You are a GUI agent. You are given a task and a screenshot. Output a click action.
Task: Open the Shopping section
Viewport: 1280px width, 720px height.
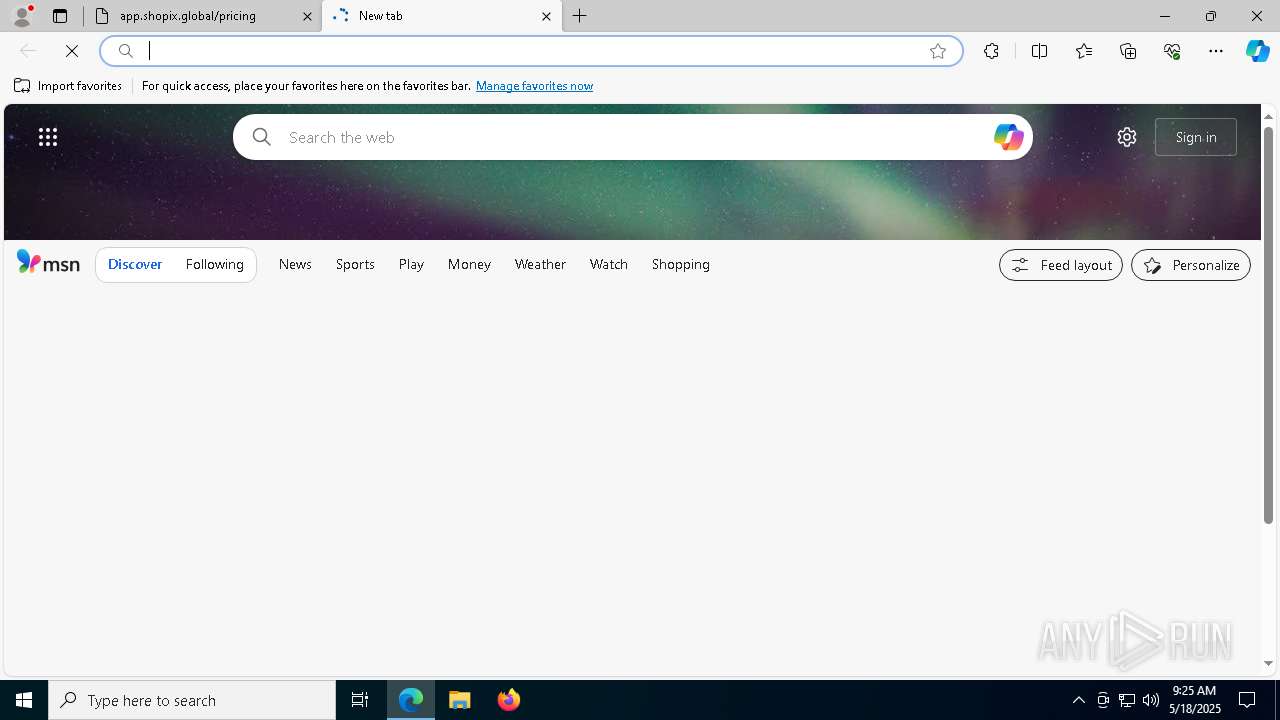pos(681,264)
